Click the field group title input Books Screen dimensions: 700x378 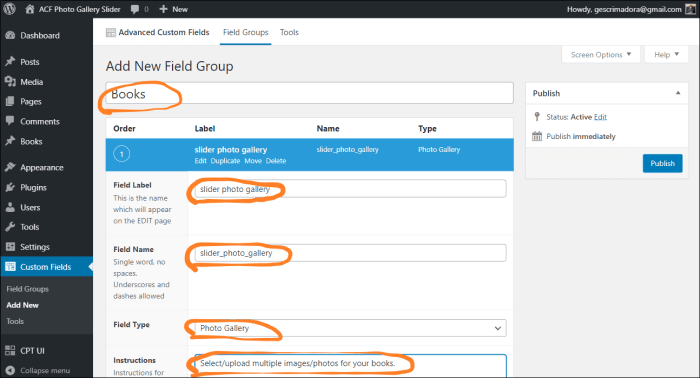309,94
